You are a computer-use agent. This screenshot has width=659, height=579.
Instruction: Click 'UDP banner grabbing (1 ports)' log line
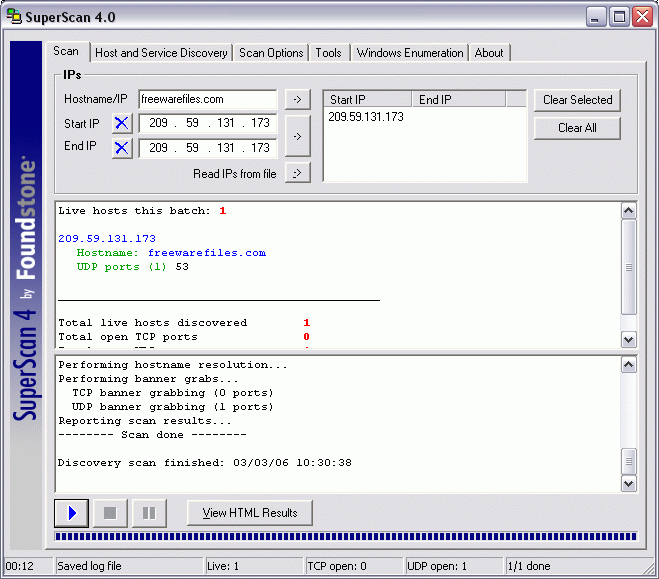pos(172,407)
